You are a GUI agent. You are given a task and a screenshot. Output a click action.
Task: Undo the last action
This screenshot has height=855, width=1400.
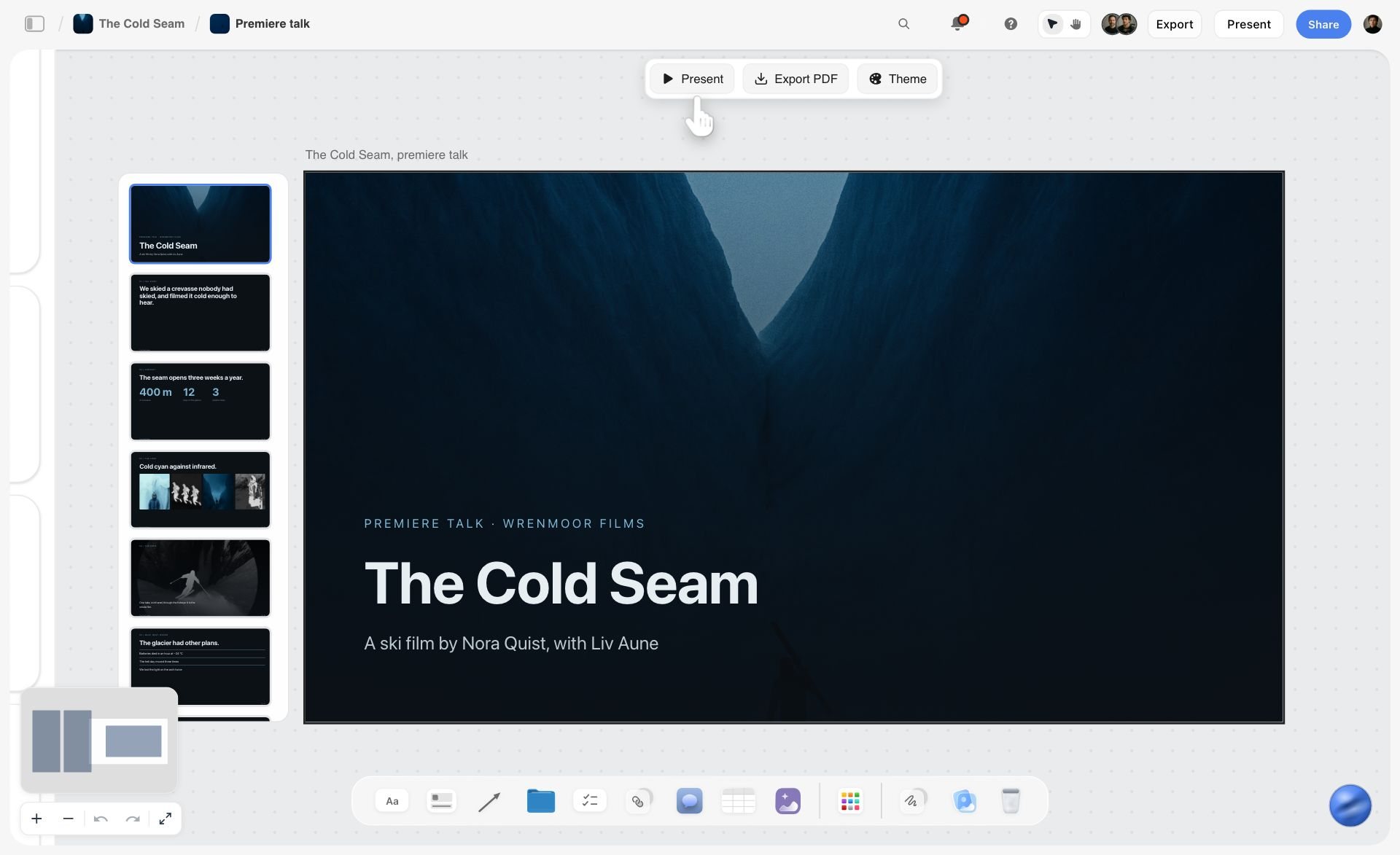(101, 819)
